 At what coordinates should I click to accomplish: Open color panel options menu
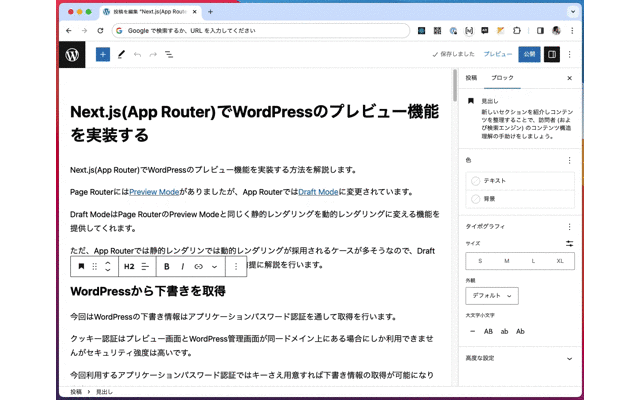point(569,160)
